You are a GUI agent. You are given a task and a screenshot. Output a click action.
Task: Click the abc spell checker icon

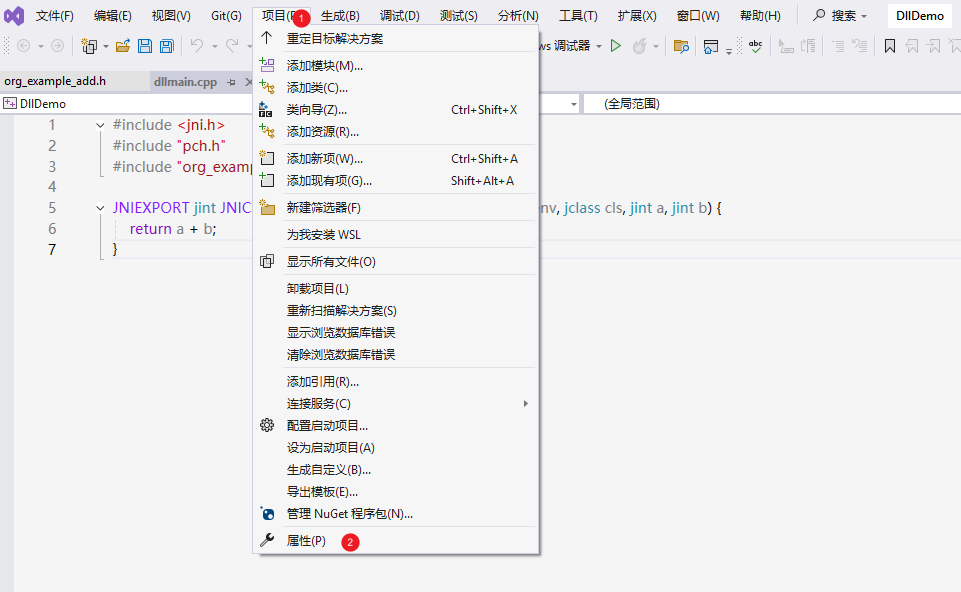pyautogui.click(x=756, y=46)
